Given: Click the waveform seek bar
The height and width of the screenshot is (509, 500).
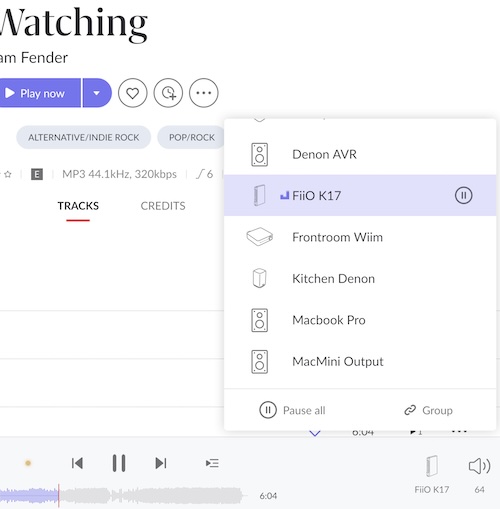Looking at the screenshot, I should point(122,495).
